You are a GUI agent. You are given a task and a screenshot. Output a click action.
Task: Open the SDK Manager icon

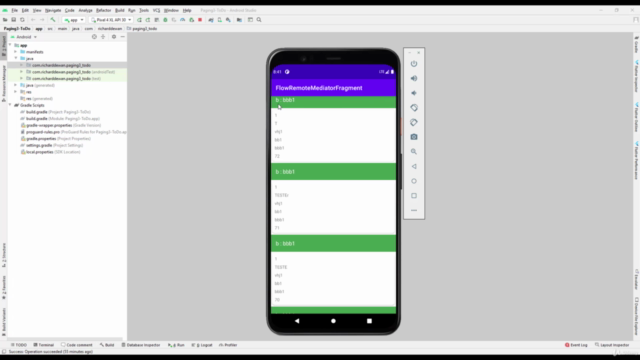tap(228, 20)
